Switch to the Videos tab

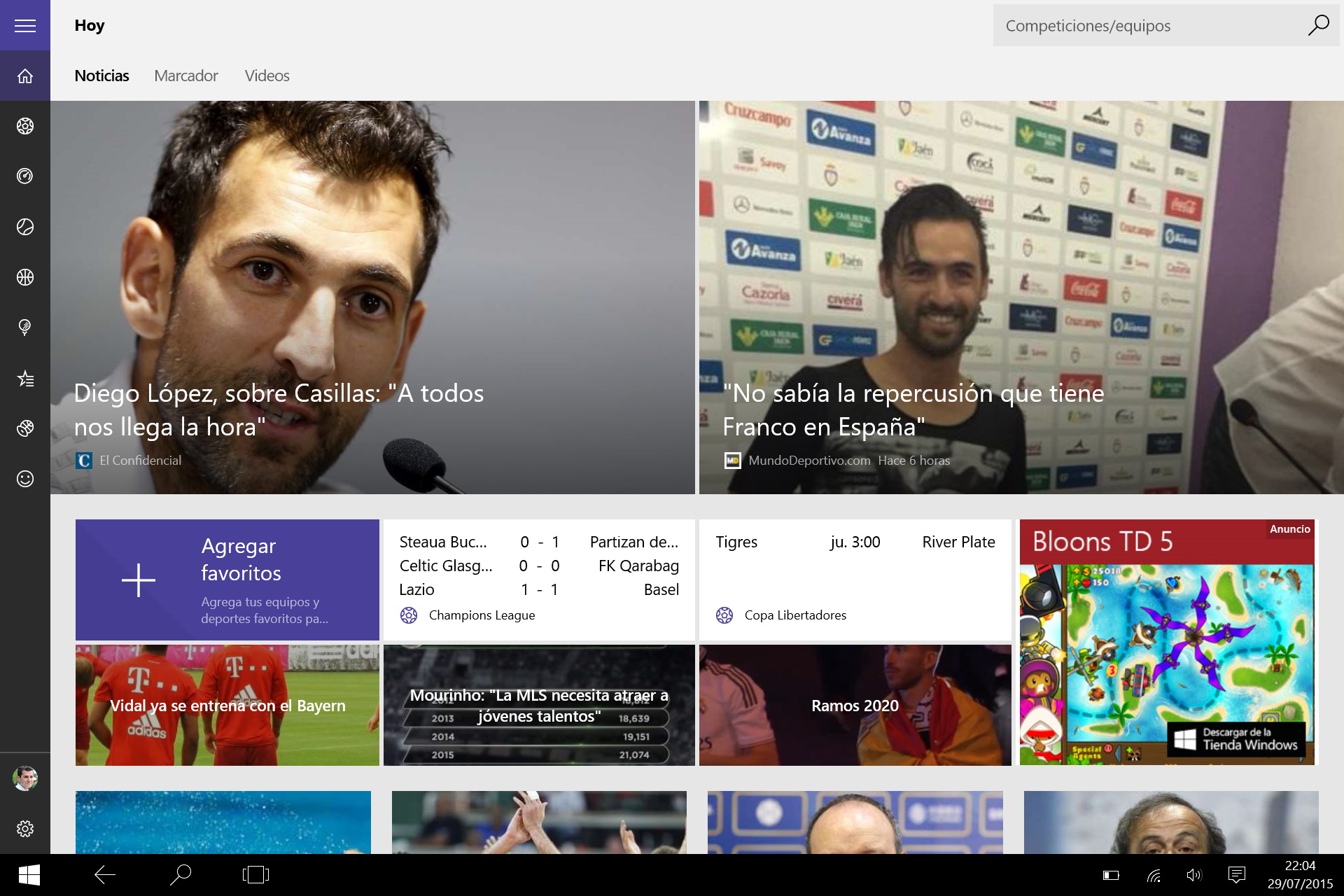tap(267, 76)
